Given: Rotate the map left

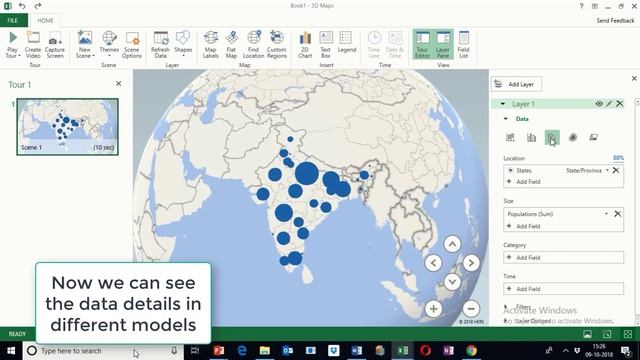Looking at the screenshot, I should (433, 263).
